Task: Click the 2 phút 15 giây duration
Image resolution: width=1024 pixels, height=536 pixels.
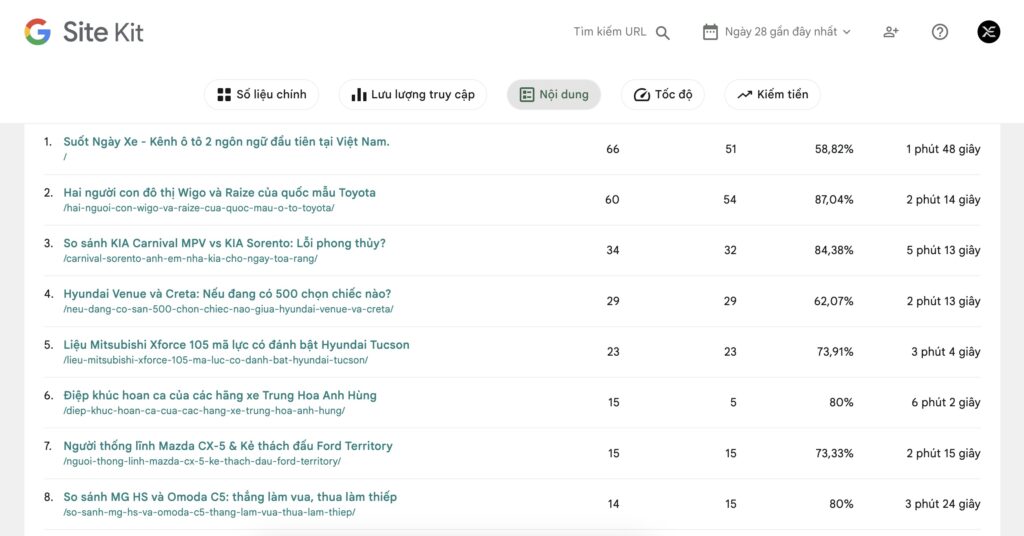Action: pos(943,453)
